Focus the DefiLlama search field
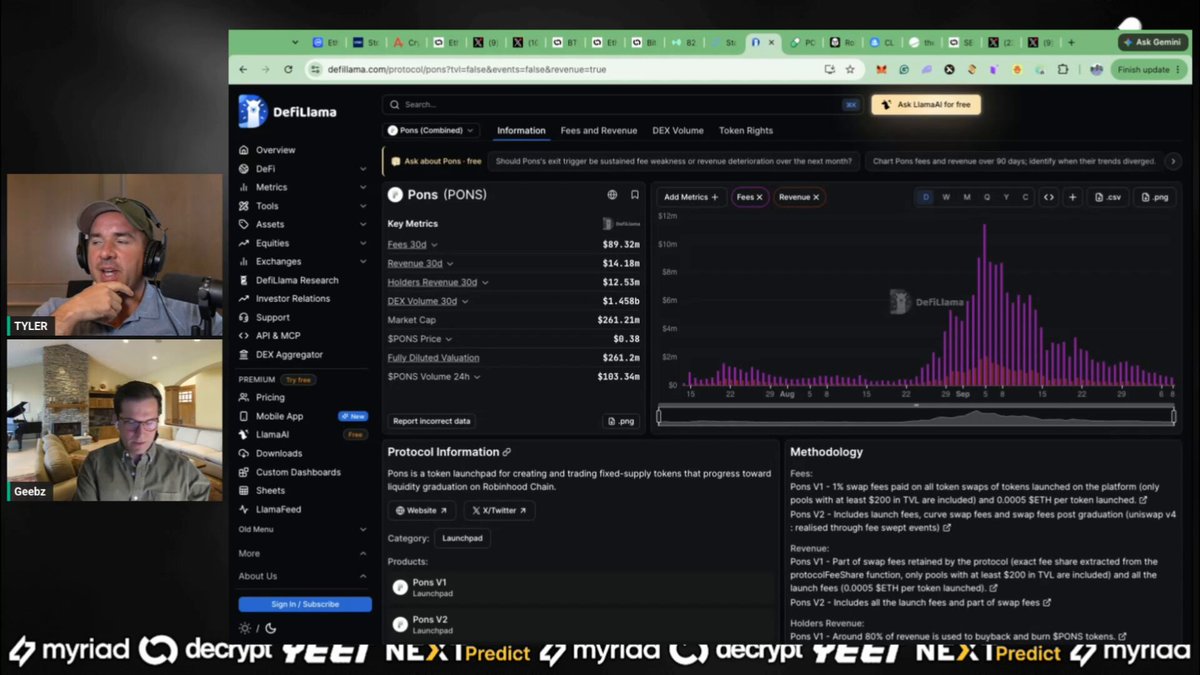1200x675 pixels. (623, 104)
